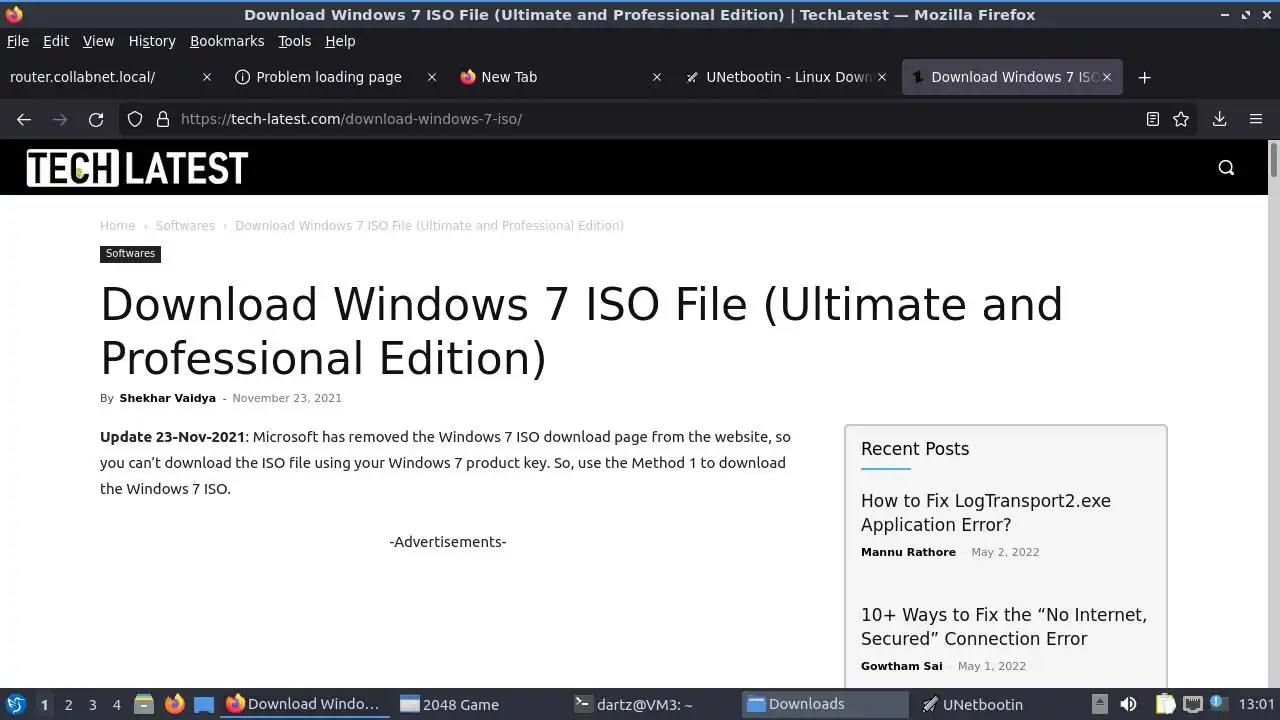Switch to UNetbootin - Linux tab
Image resolution: width=1280 pixels, height=720 pixels.
[784, 77]
